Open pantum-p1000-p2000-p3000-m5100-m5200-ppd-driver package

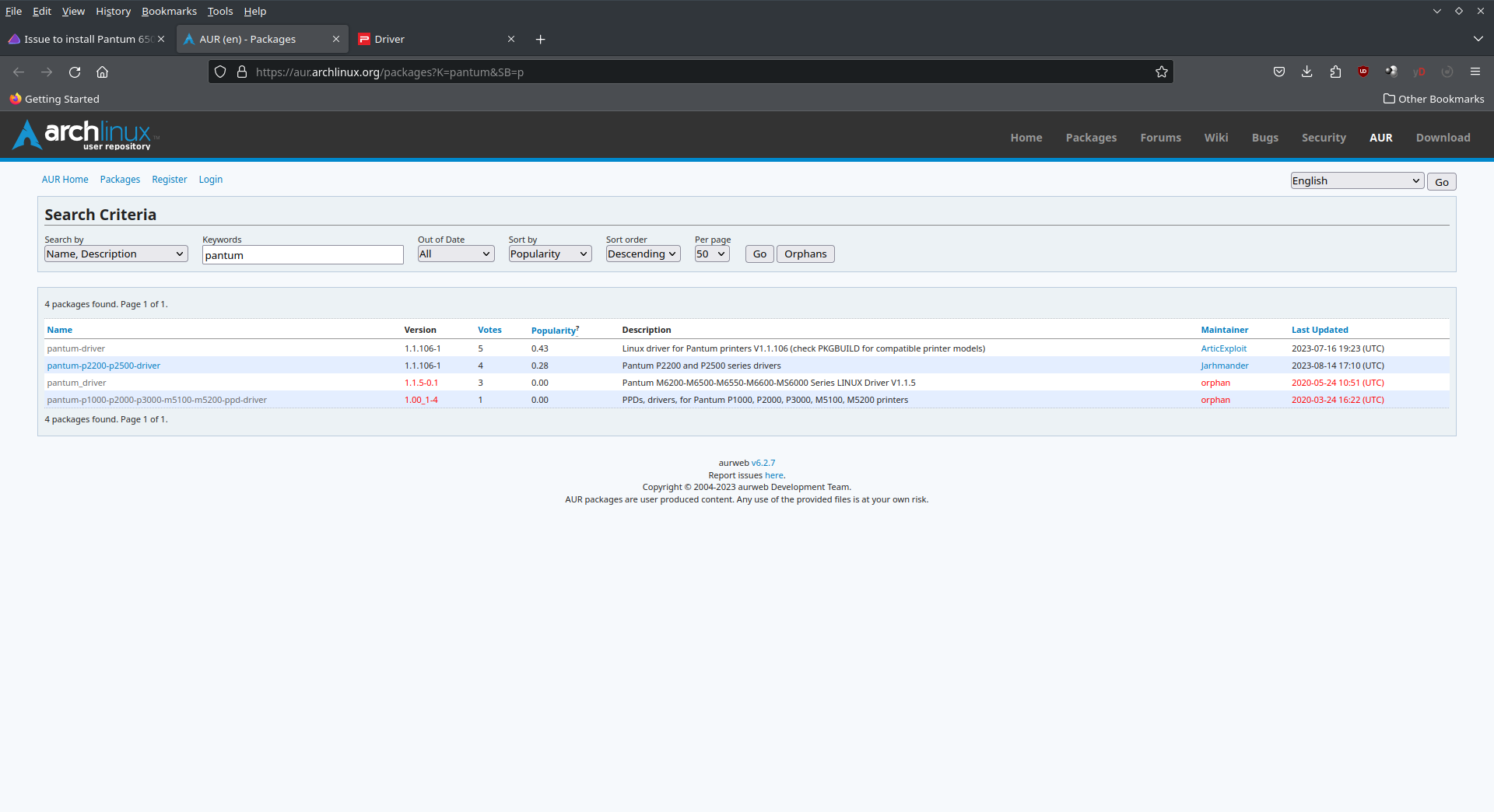click(x=156, y=400)
